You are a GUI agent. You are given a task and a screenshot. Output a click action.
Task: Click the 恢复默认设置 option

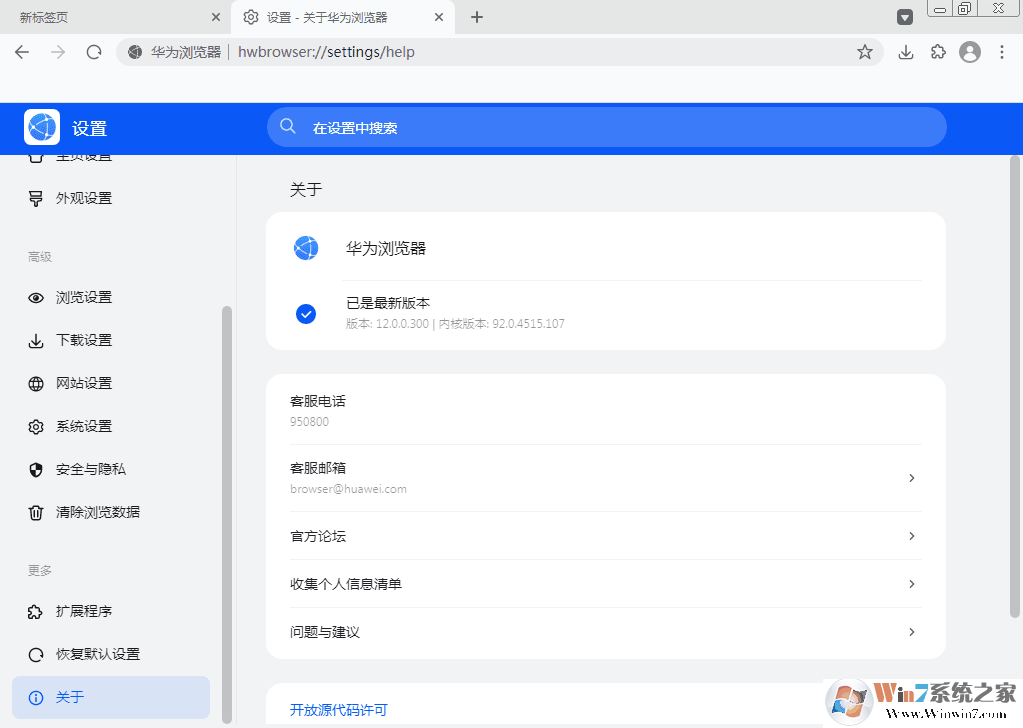pyautogui.click(x=83, y=654)
